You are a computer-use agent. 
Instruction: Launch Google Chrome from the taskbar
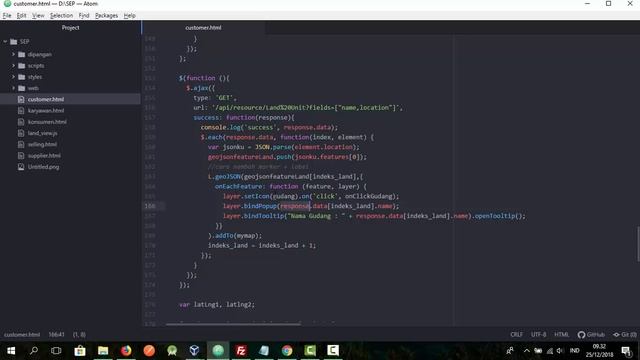(287, 351)
